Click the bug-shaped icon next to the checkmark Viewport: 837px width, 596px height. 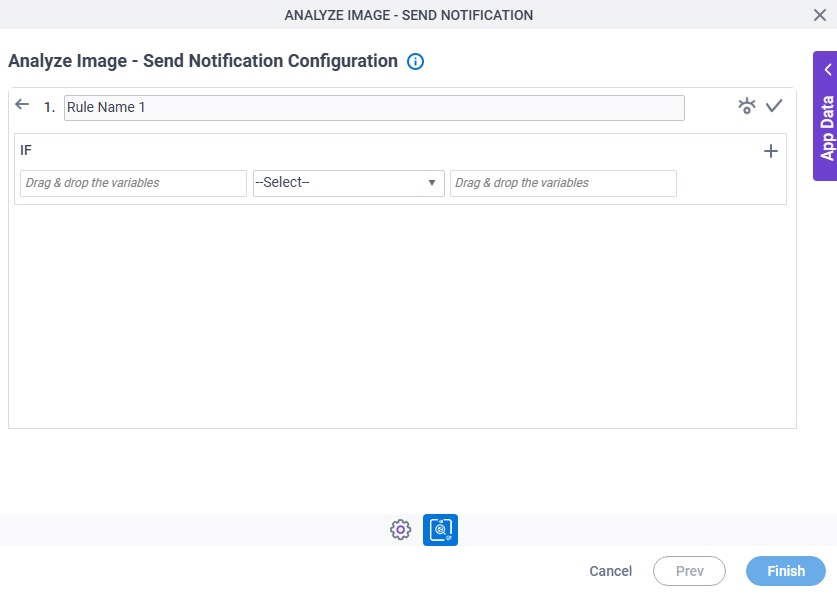pyautogui.click(x=747, y=106)
